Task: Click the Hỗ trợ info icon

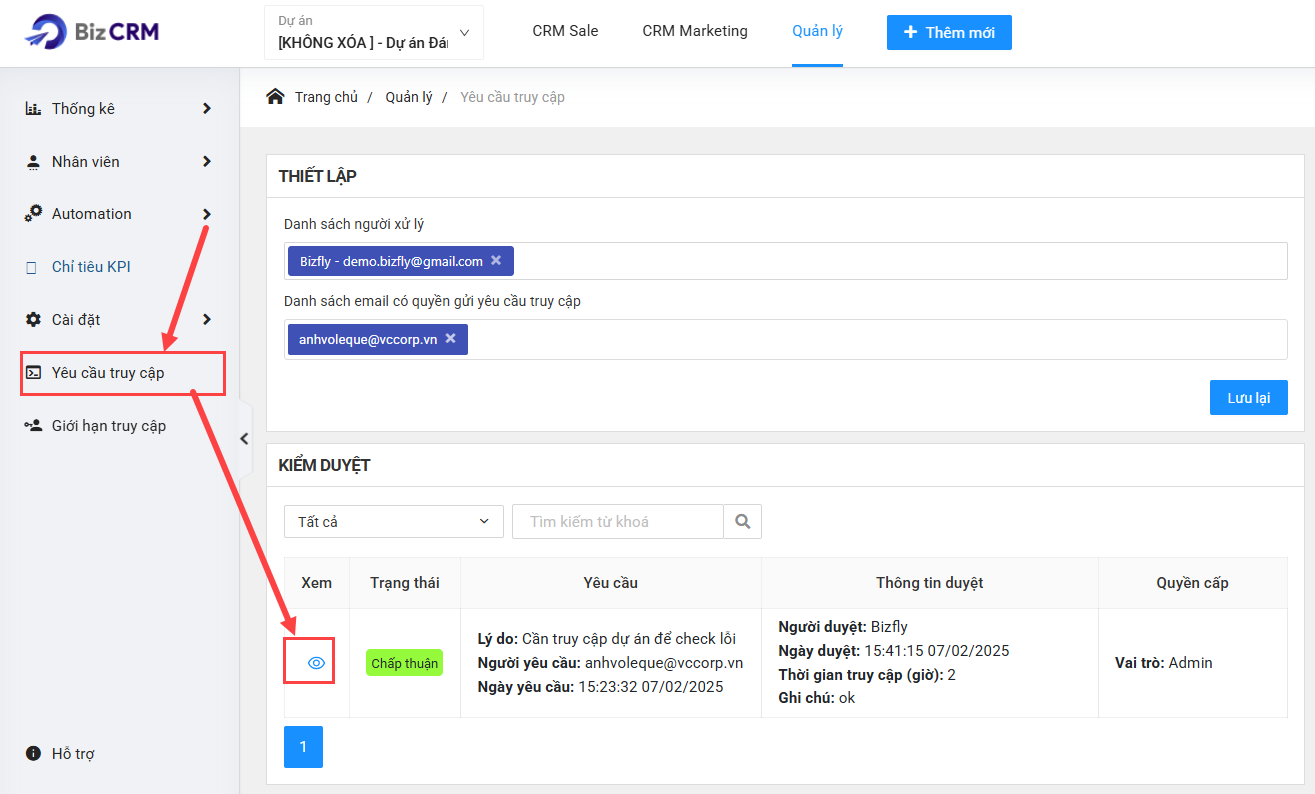Action: point(33,754)
